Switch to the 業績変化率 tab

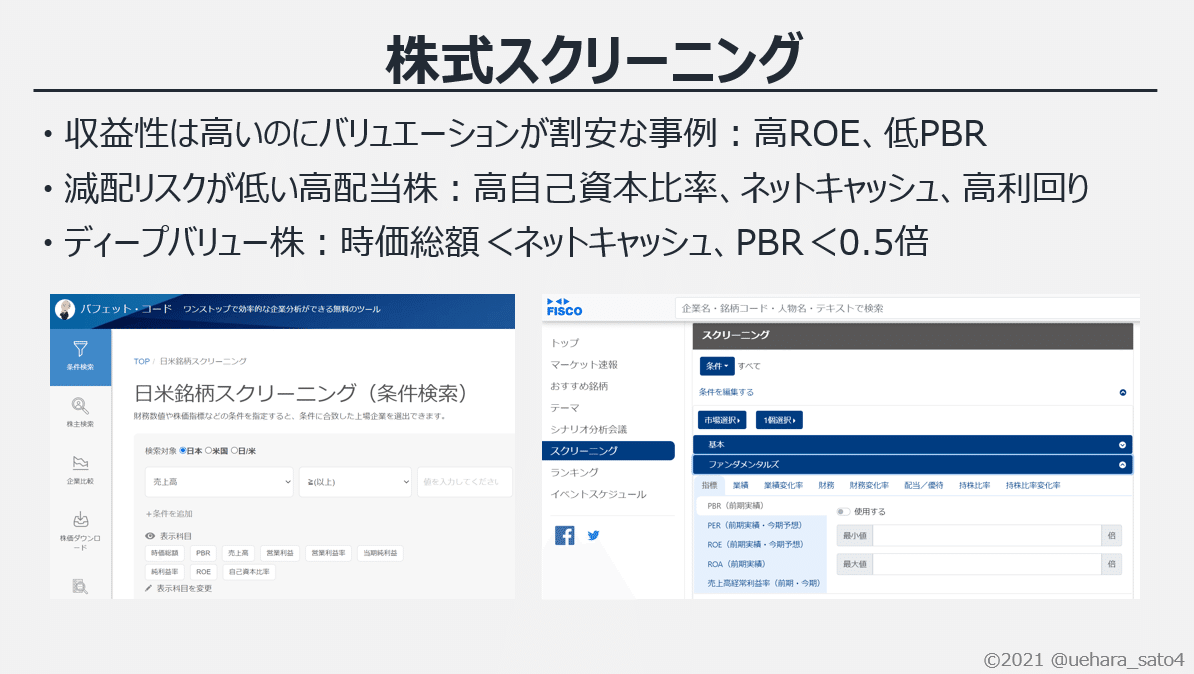tap(783, 485)
